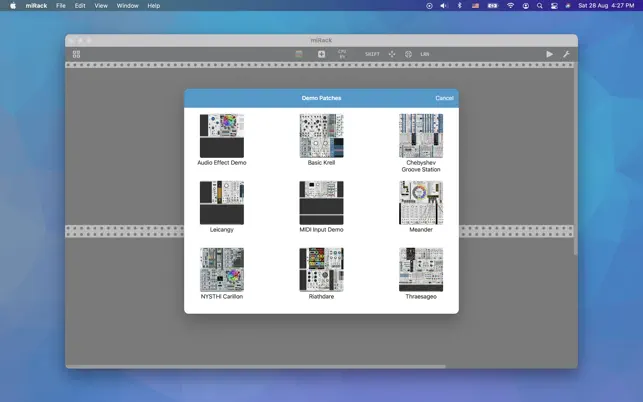Open the View menu
643x402 pixels.
[101, 6]
